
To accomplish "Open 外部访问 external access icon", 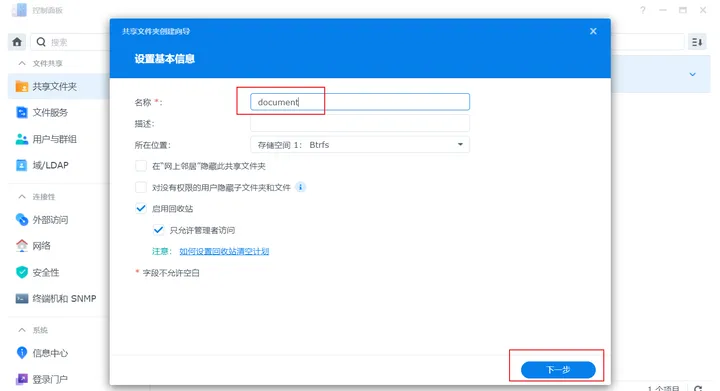I will click(x=22, y=220).
